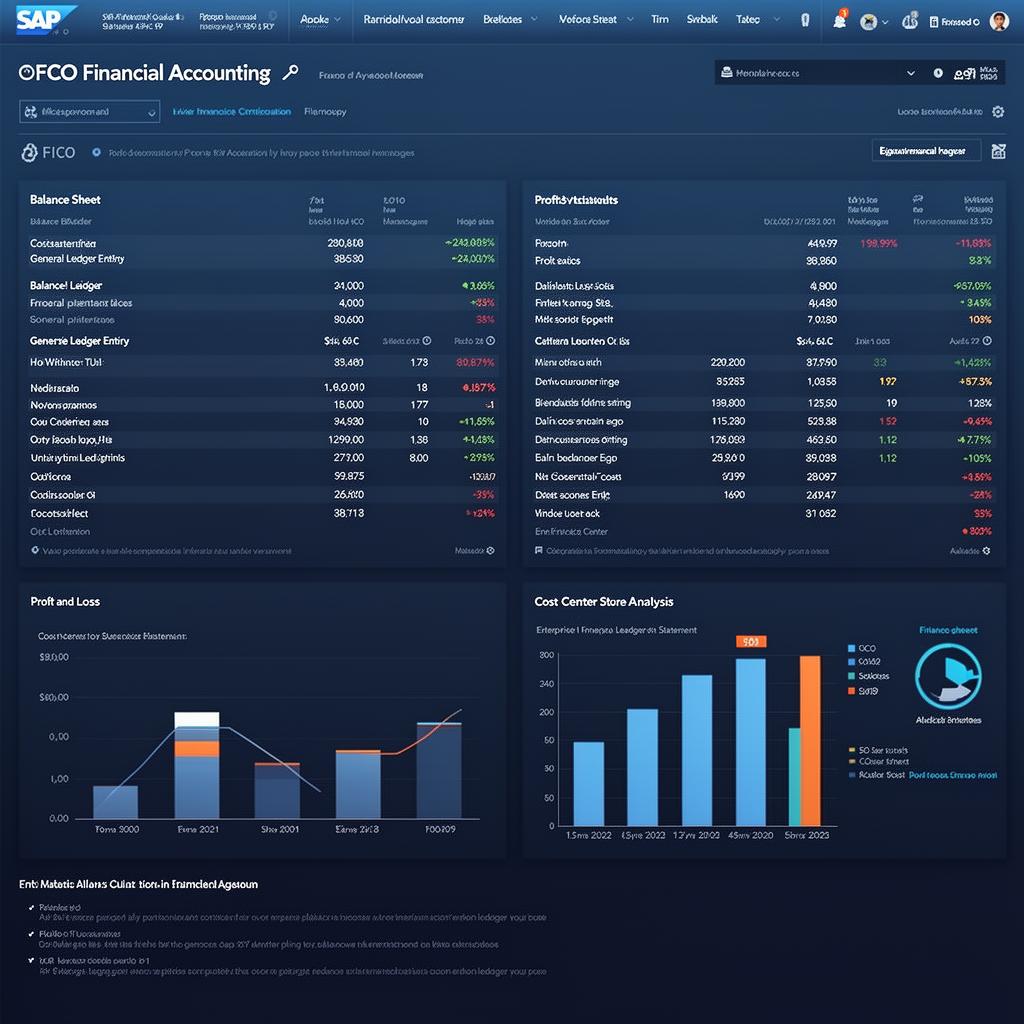Select the Tim menu item
This screenshot has width=1024, height=1024.
click(660, 20)
